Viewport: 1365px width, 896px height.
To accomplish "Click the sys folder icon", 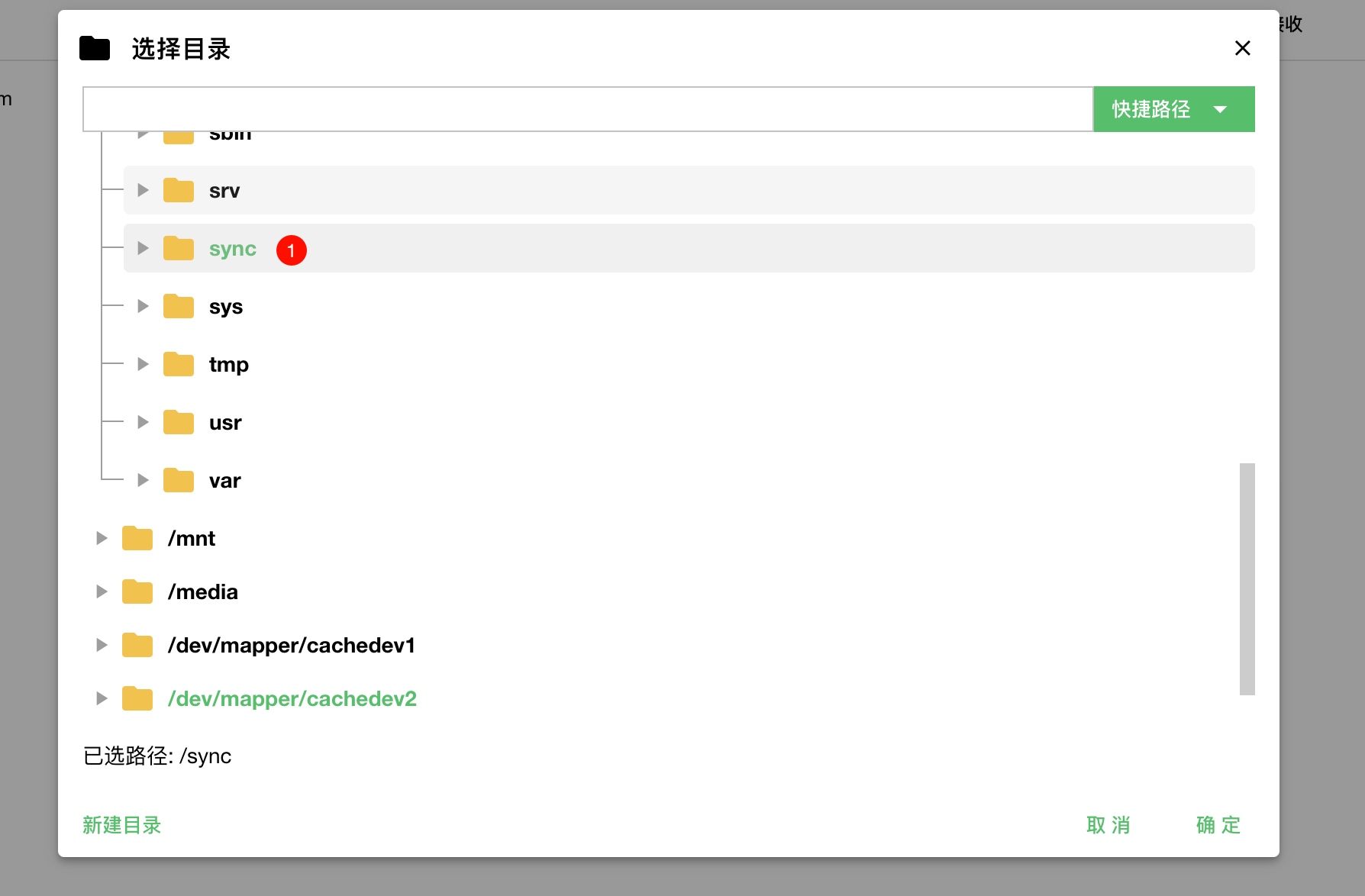I will pyautogui.click(x=179, y=306).
